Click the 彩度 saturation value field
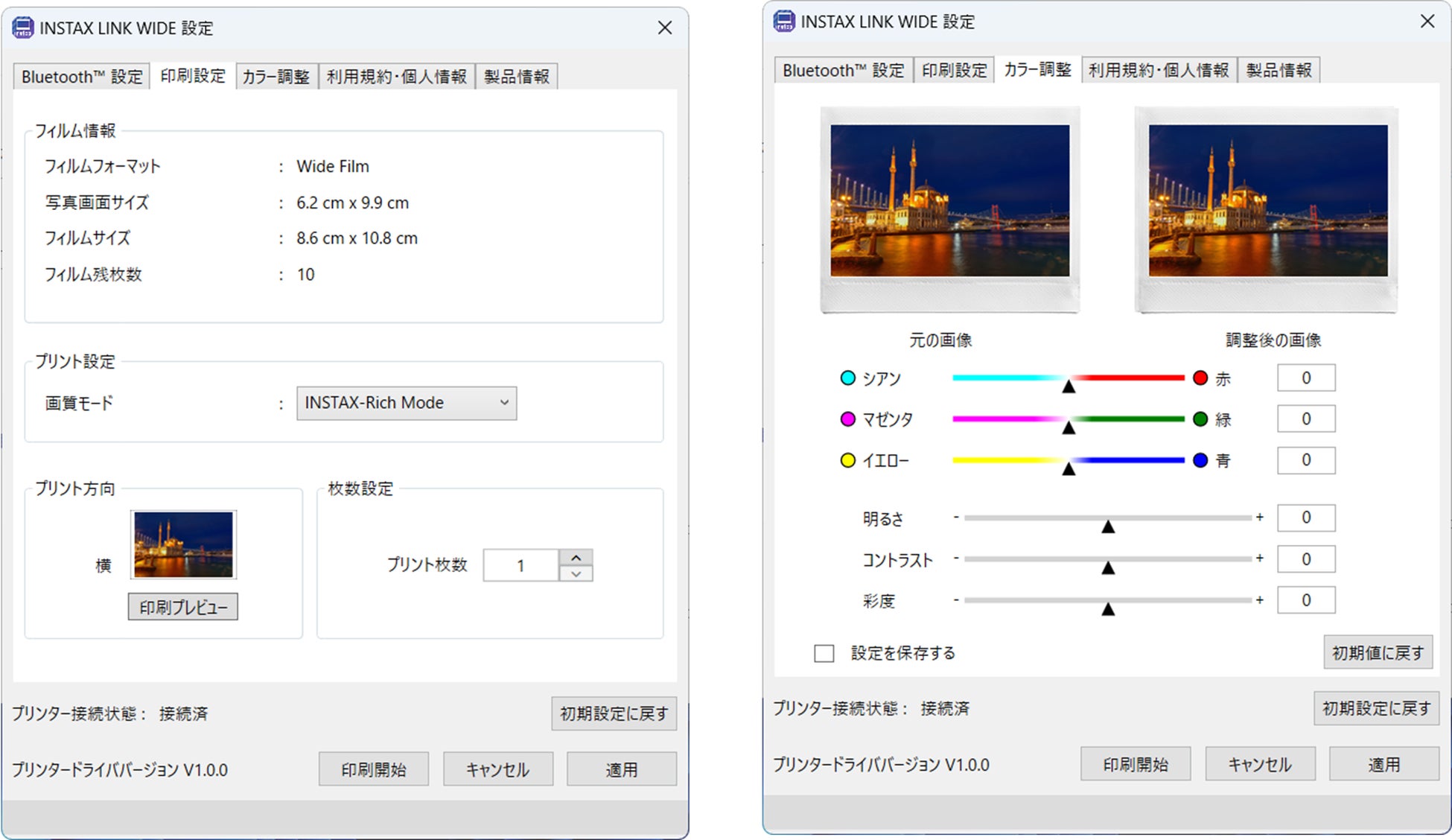 (x=1305, y=600)
